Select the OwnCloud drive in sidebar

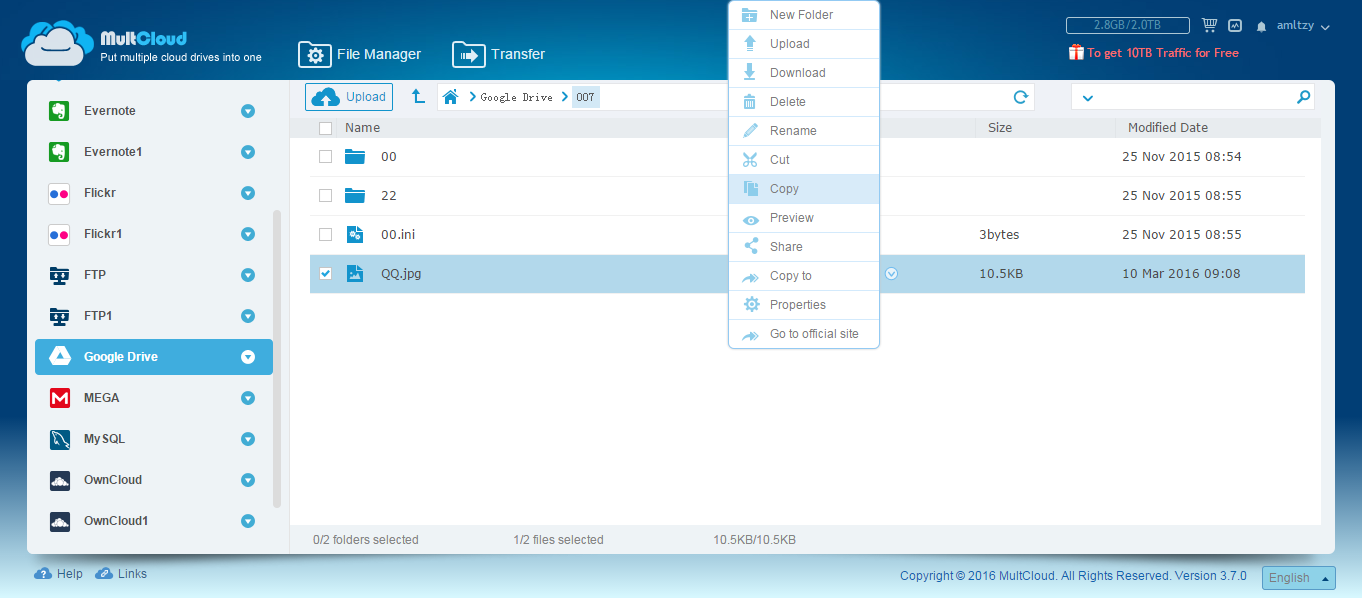click(154, 480)
